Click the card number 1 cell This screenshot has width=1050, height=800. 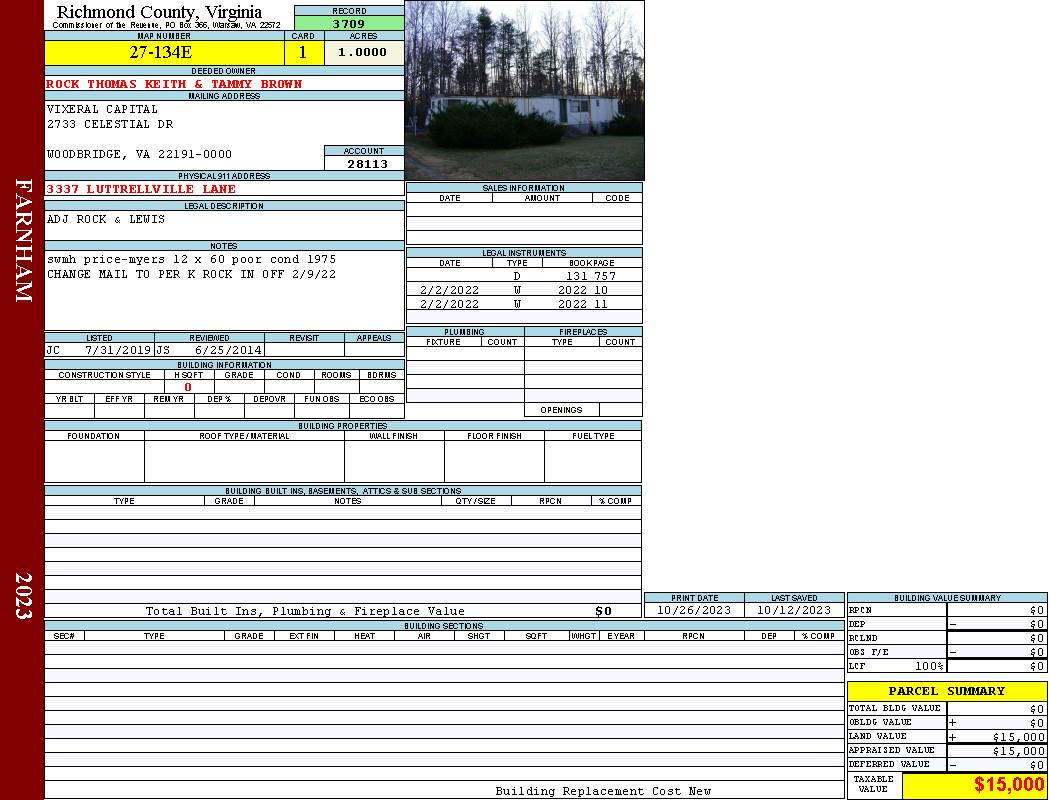[303, 53]
